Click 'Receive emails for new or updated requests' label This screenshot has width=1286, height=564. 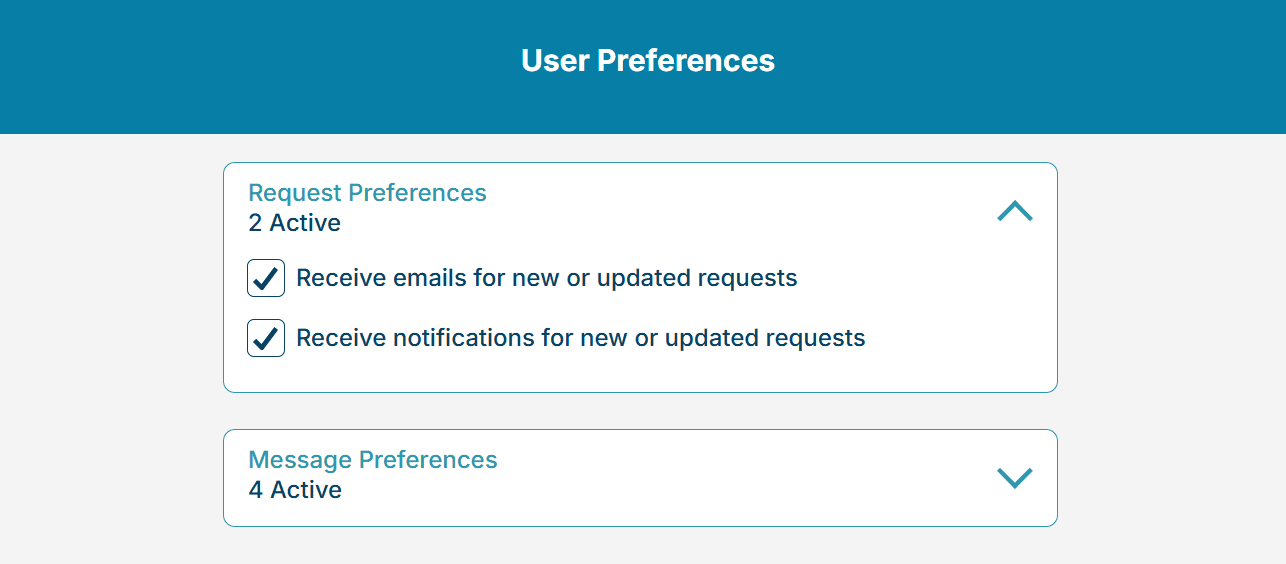click(546, 278)
